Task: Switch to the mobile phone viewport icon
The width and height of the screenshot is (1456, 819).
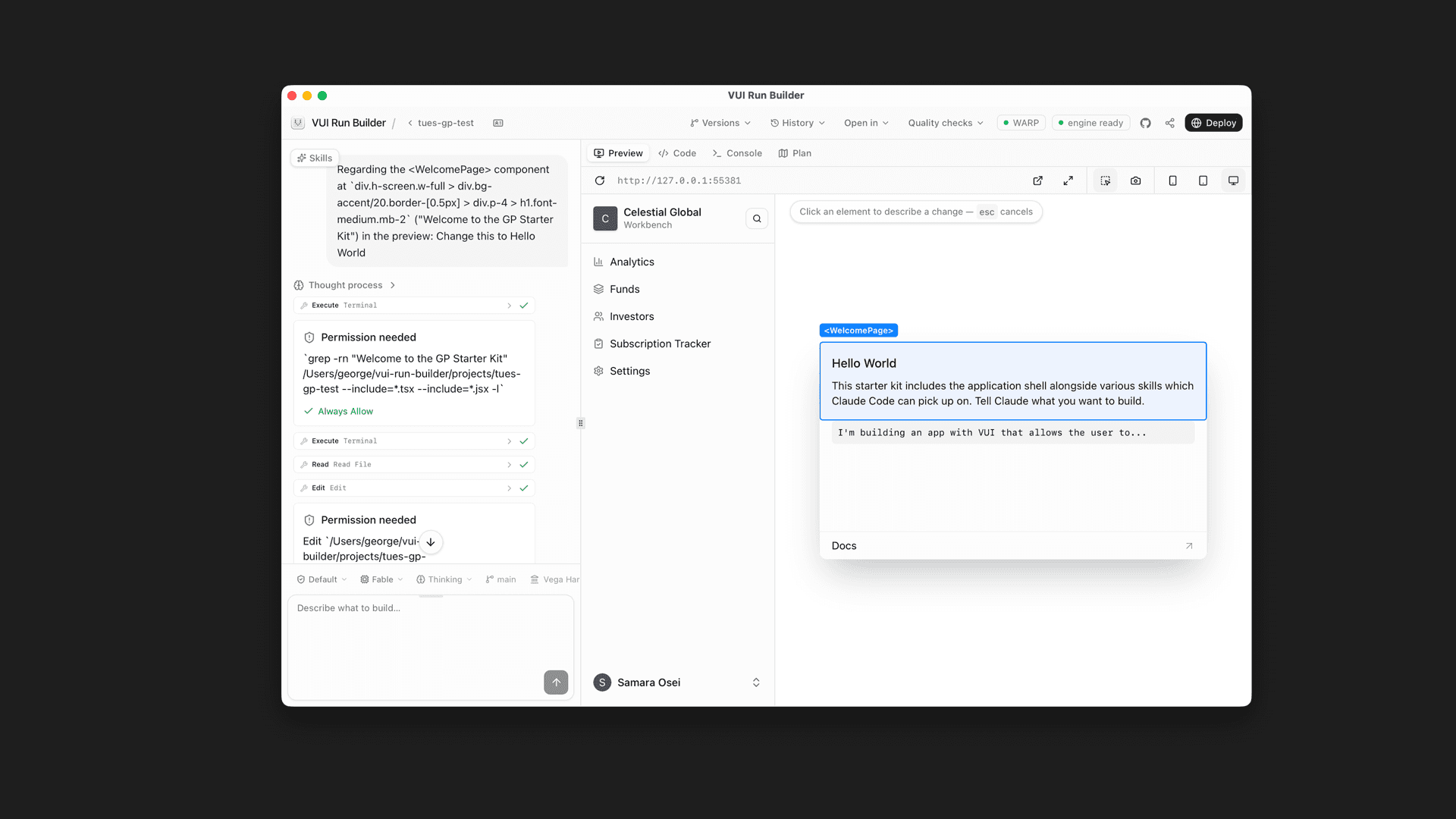Action: click(1172, 180)
